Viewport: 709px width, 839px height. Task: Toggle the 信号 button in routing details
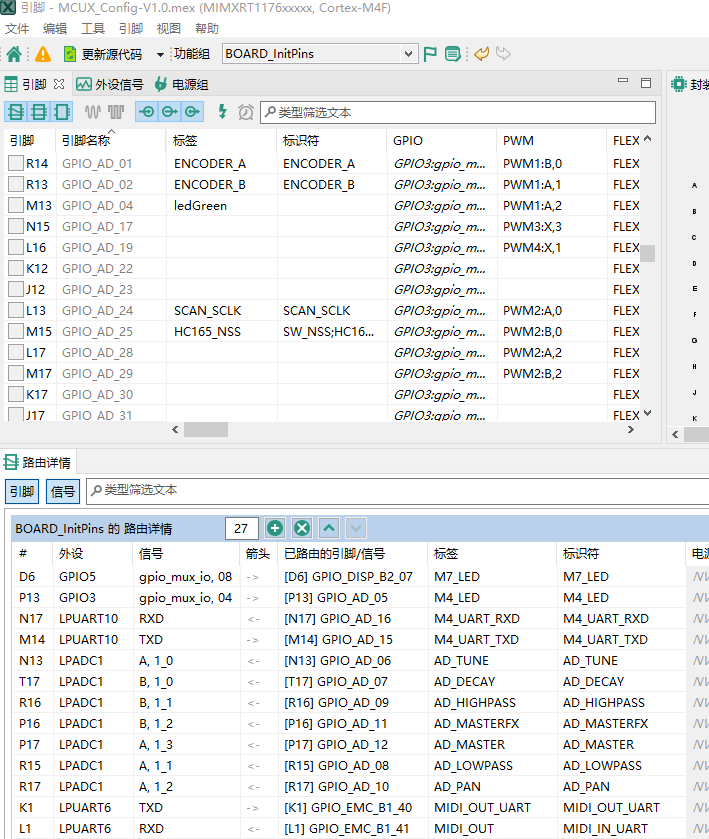coord(63,491)
